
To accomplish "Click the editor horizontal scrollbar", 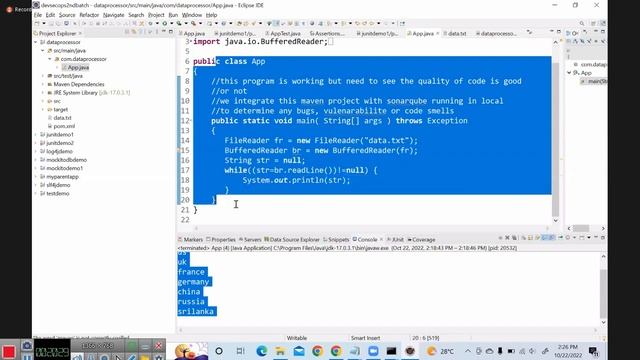I will click(371, 228).
